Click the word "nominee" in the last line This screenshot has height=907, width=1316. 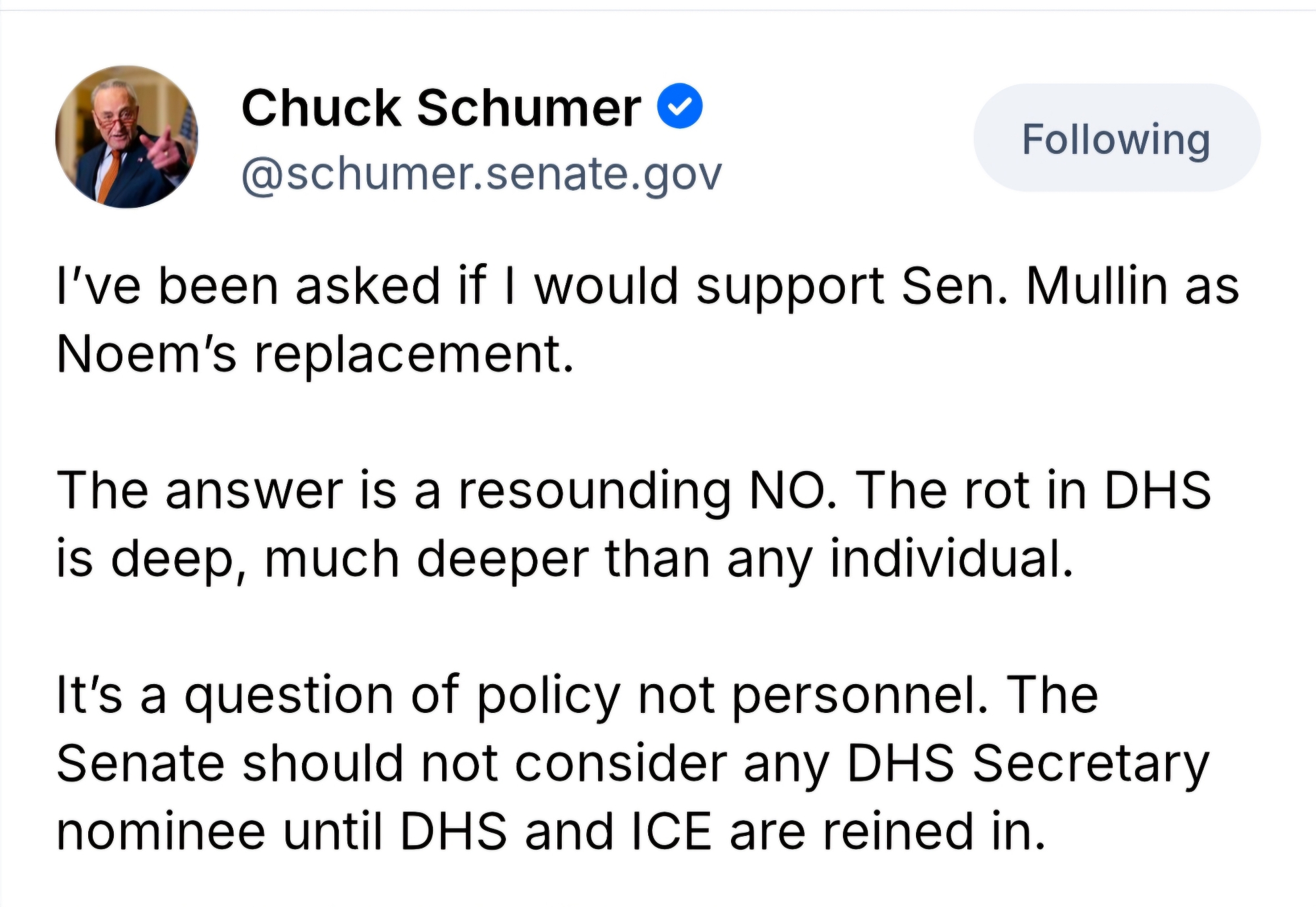162,832
